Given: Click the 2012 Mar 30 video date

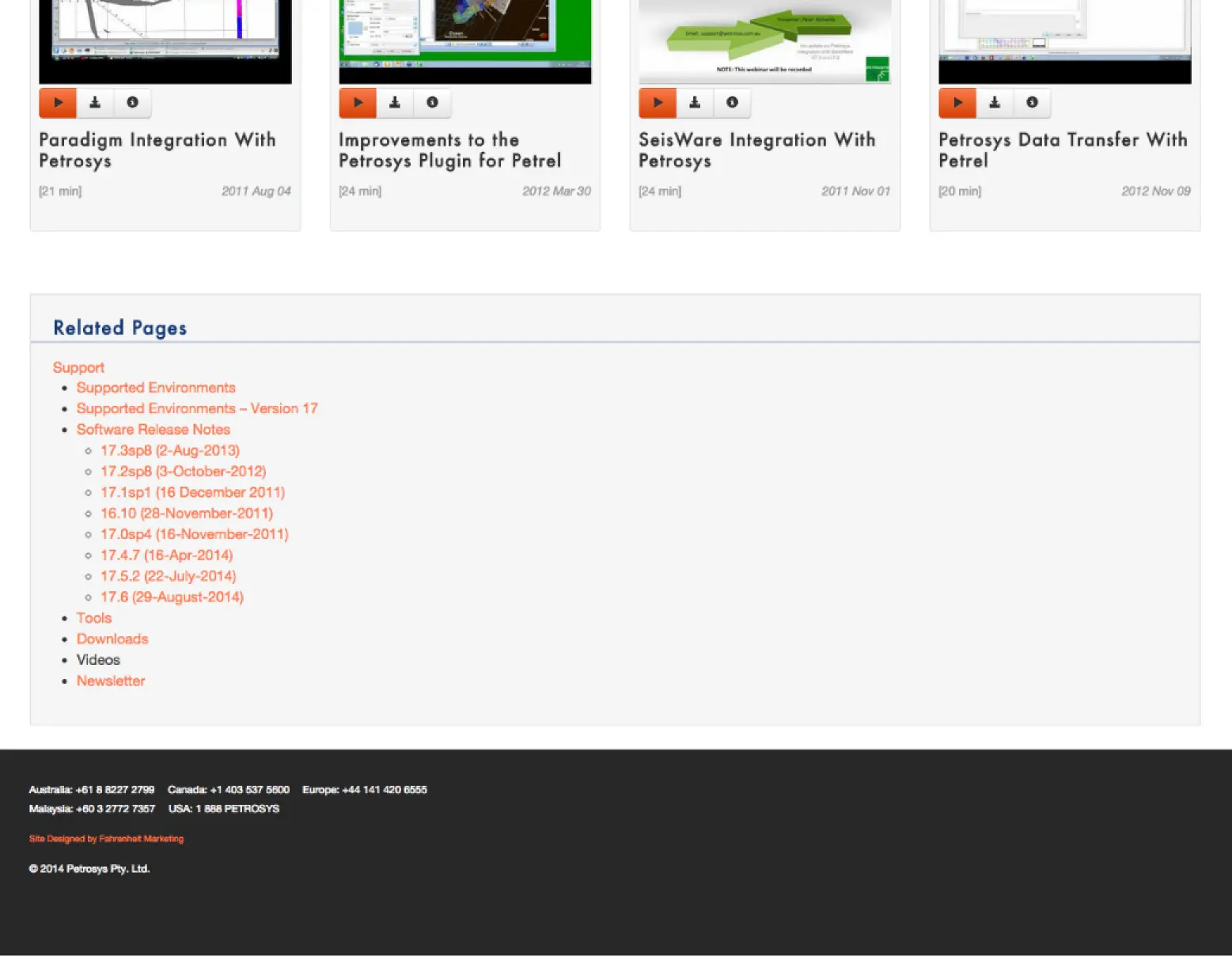Looking at the screenshot, I should pyautogui.click(x=557, y=192).
